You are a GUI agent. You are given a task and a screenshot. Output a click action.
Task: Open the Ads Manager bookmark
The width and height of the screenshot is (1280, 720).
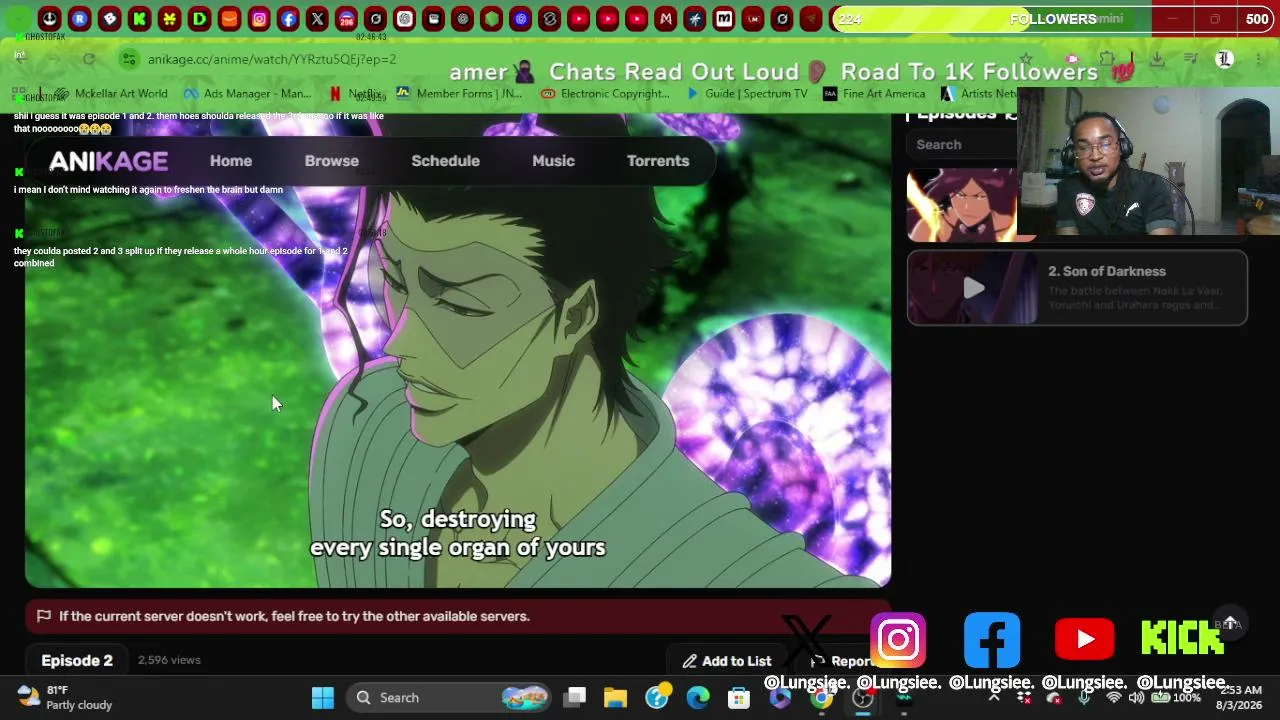247,94
